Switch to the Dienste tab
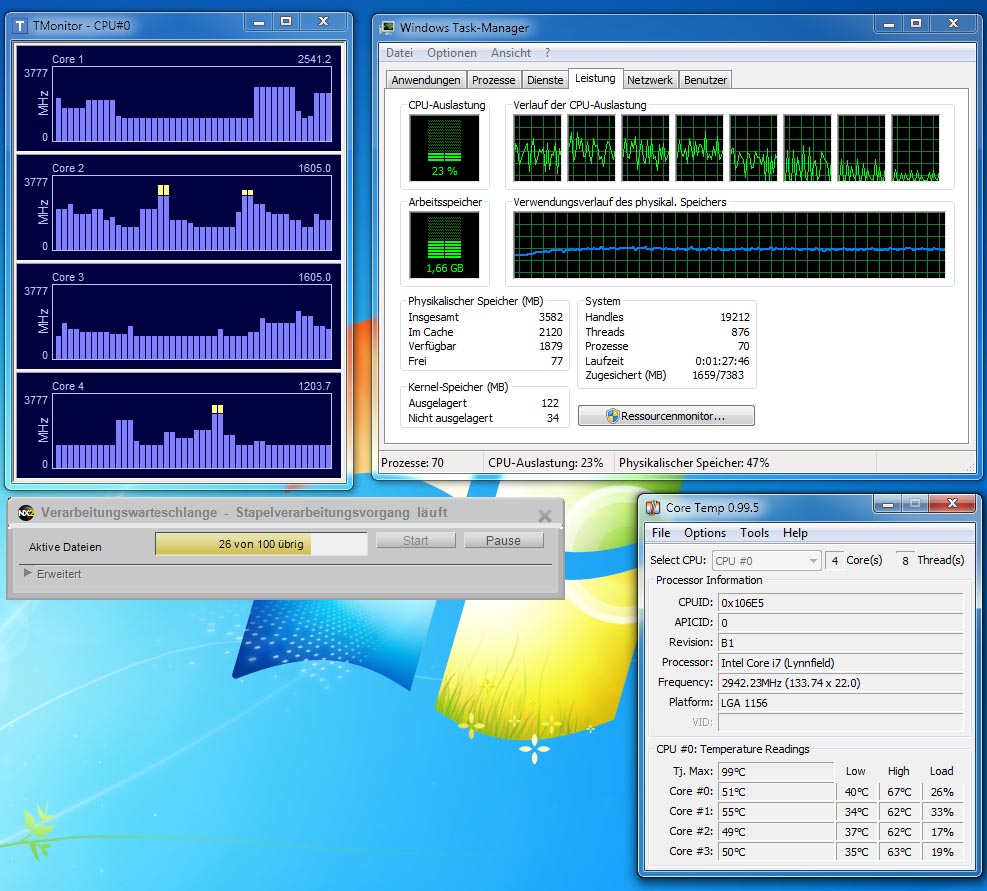This screenshot has width=987, height=891. pyautogui.click(x=545, y=80)
